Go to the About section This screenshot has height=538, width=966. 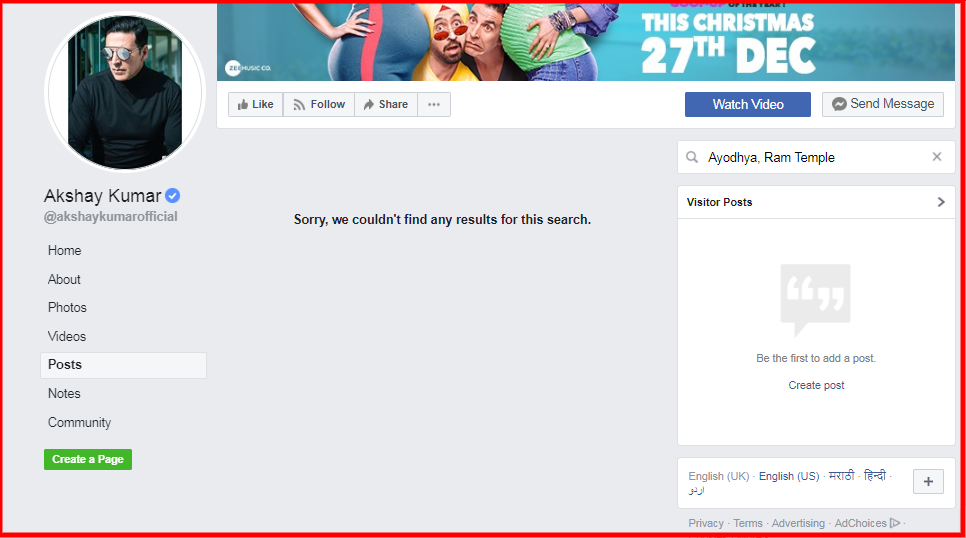(x=64, y=279)
